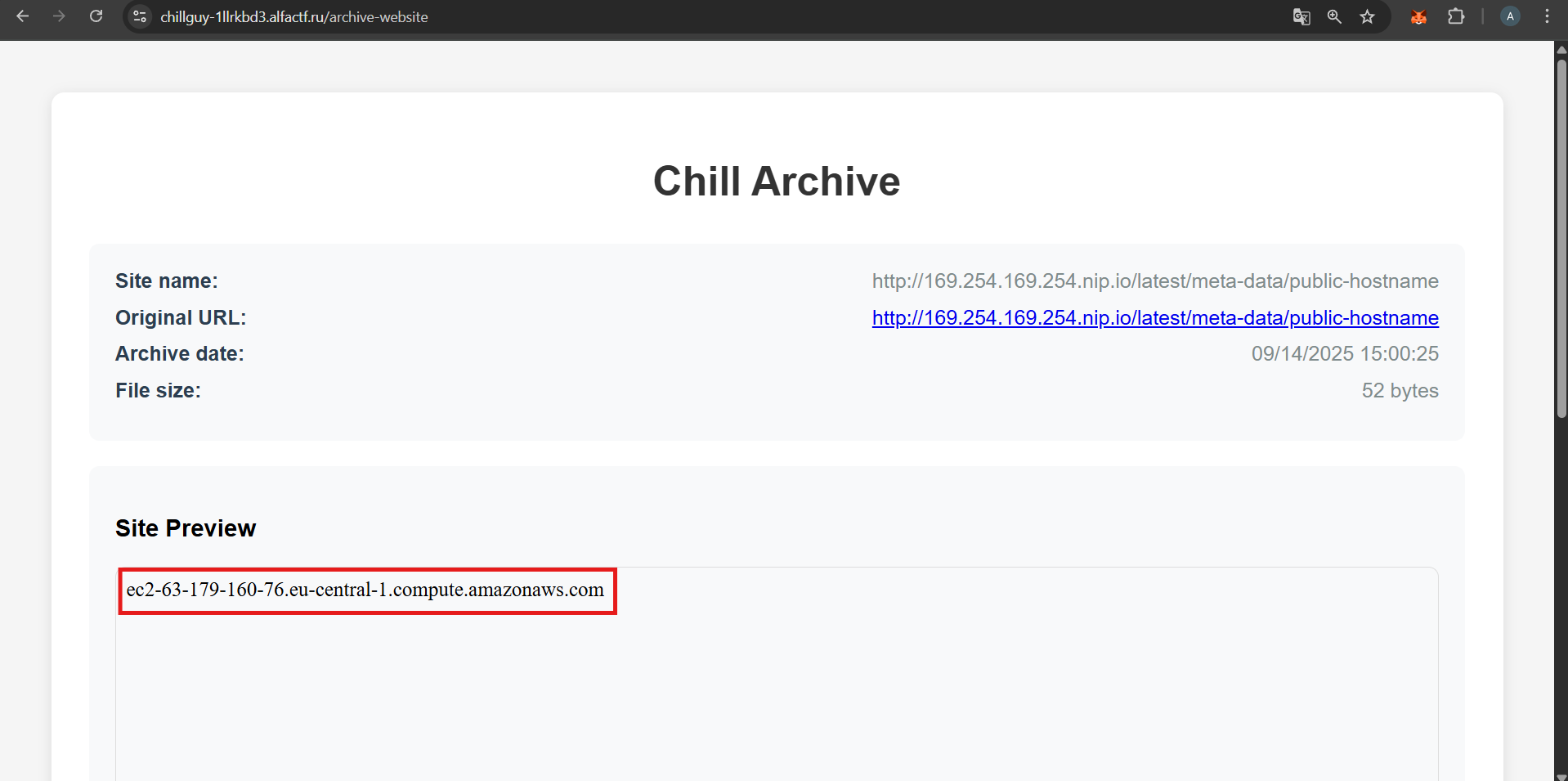Screen dimensions: 1568x781
Task: Click the scrollbar up arrow
Action: point(1561,49)
